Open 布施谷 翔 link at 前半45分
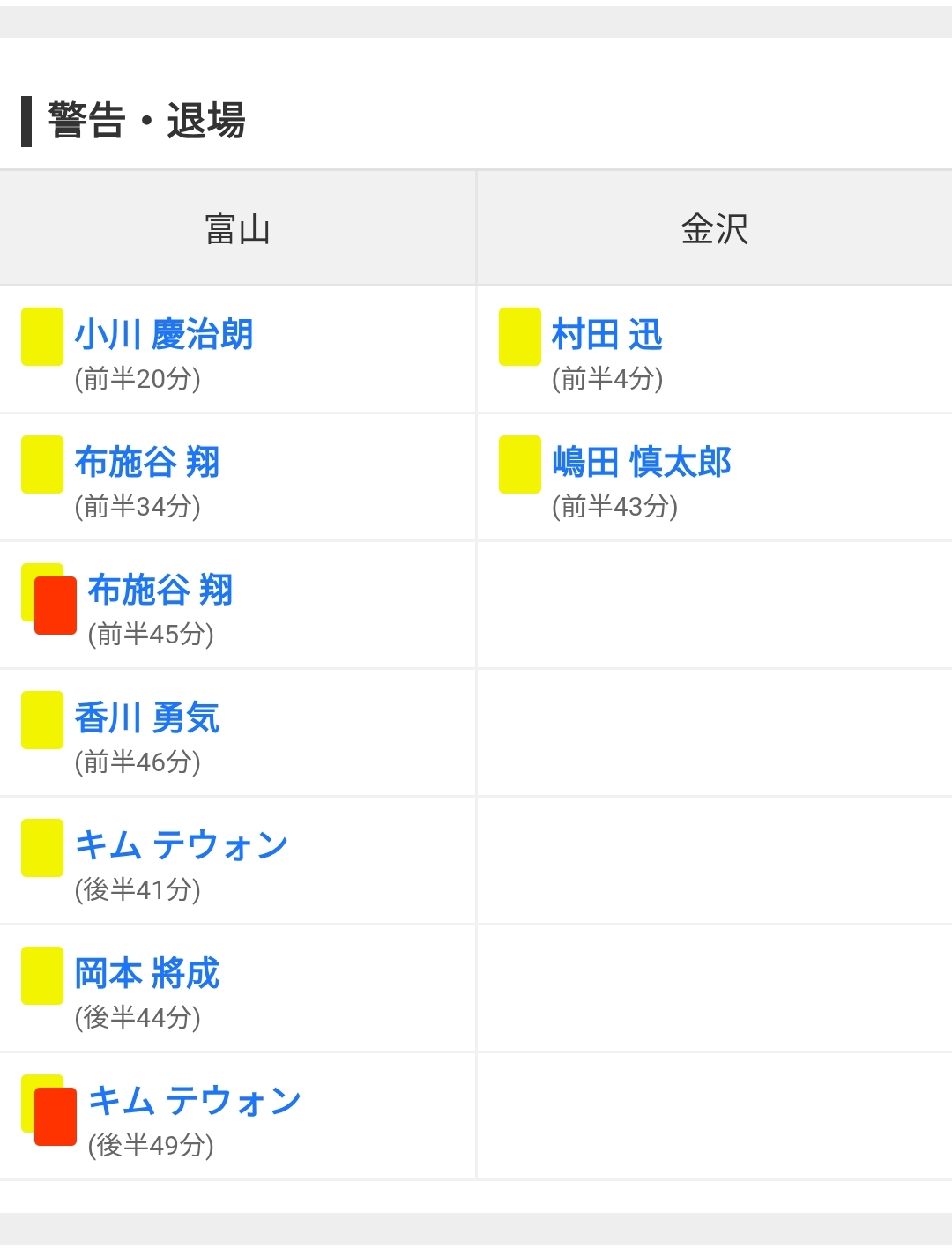952x1256 pixels. (x=160, y=591)
